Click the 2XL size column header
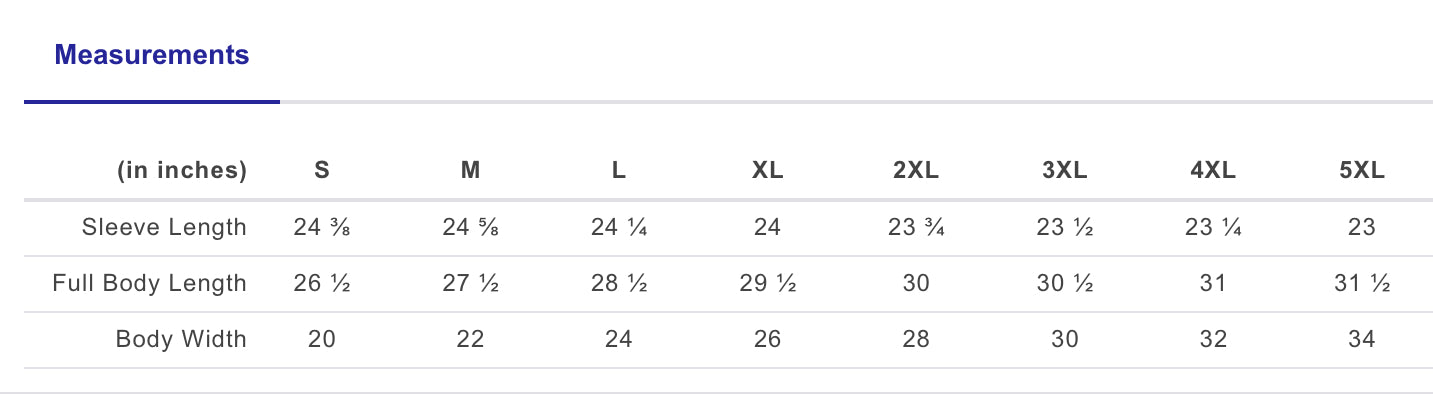The height and width of the screenshot is (400, 1433). (915, 171)
